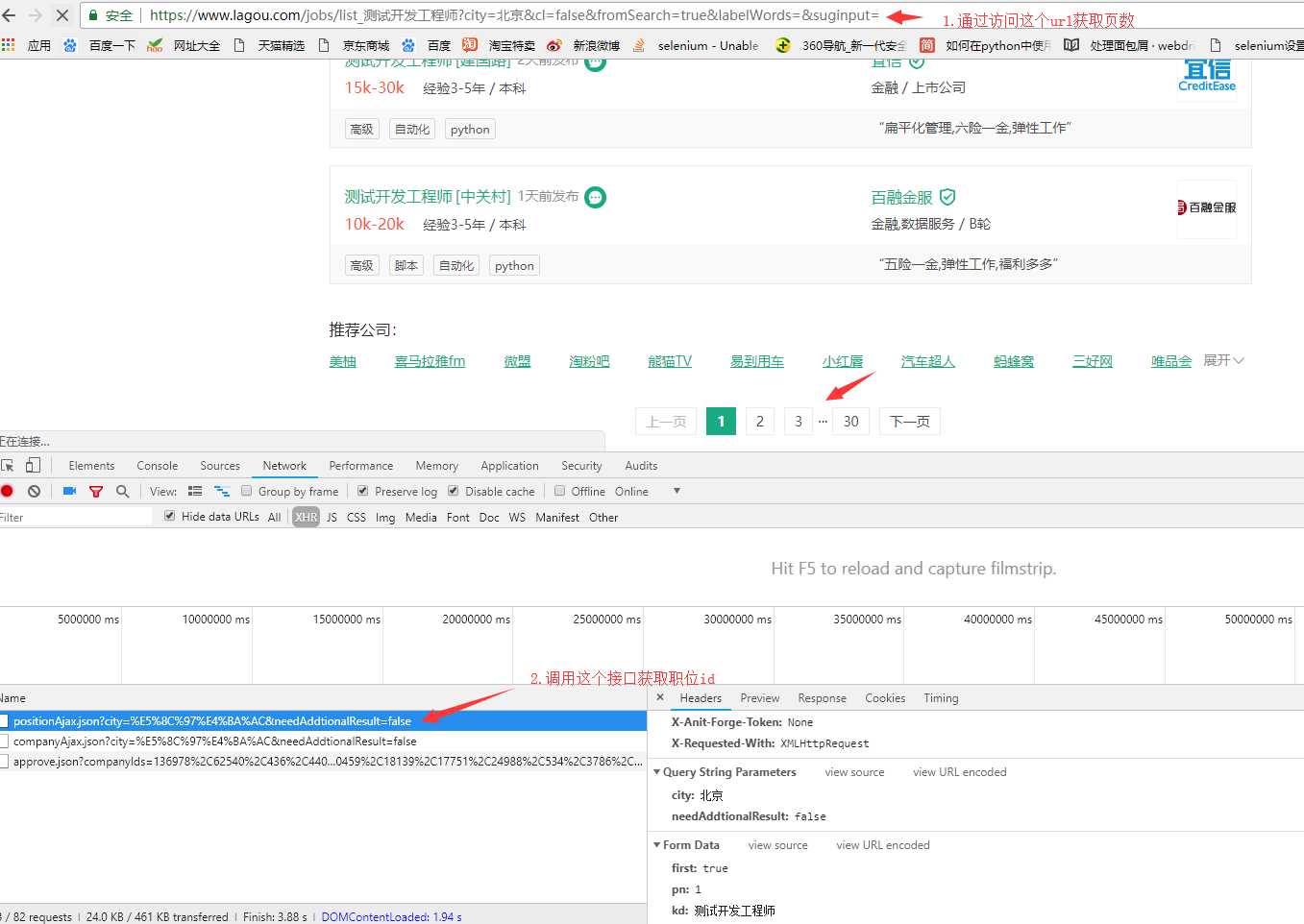Click the 百融金服 company logo
The height and width of the screenshot is (924, 1304).
pyautogui.click(x=1207, y=208)
